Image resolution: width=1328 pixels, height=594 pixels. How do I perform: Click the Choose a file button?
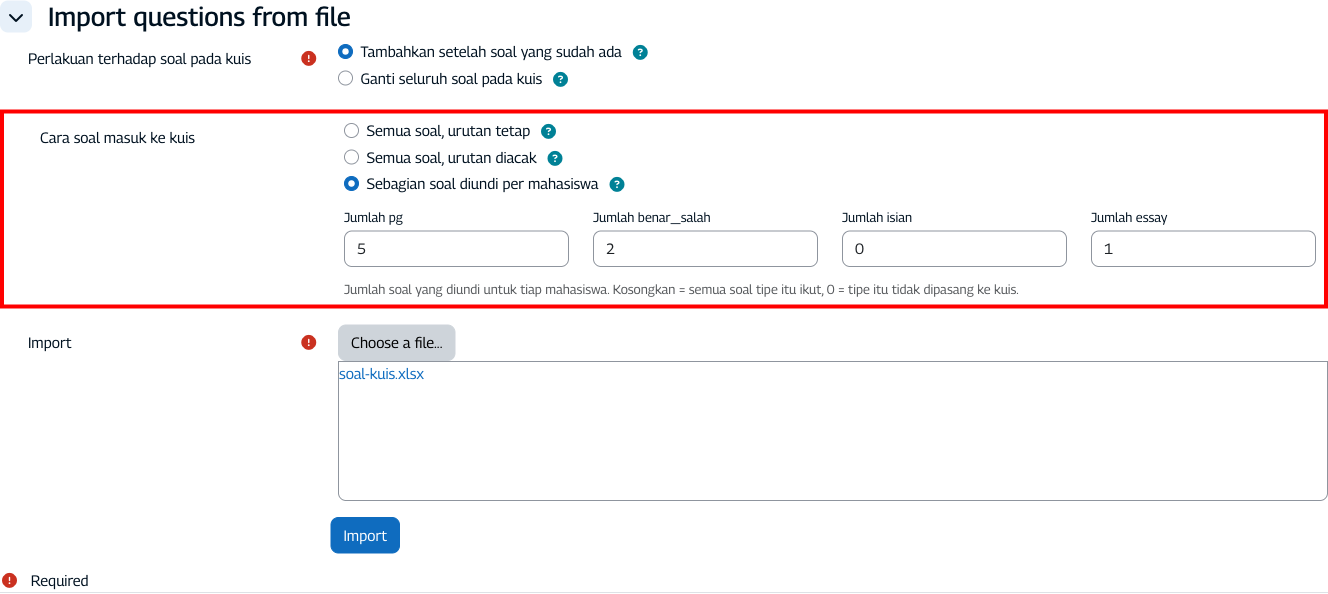point(396,343)
